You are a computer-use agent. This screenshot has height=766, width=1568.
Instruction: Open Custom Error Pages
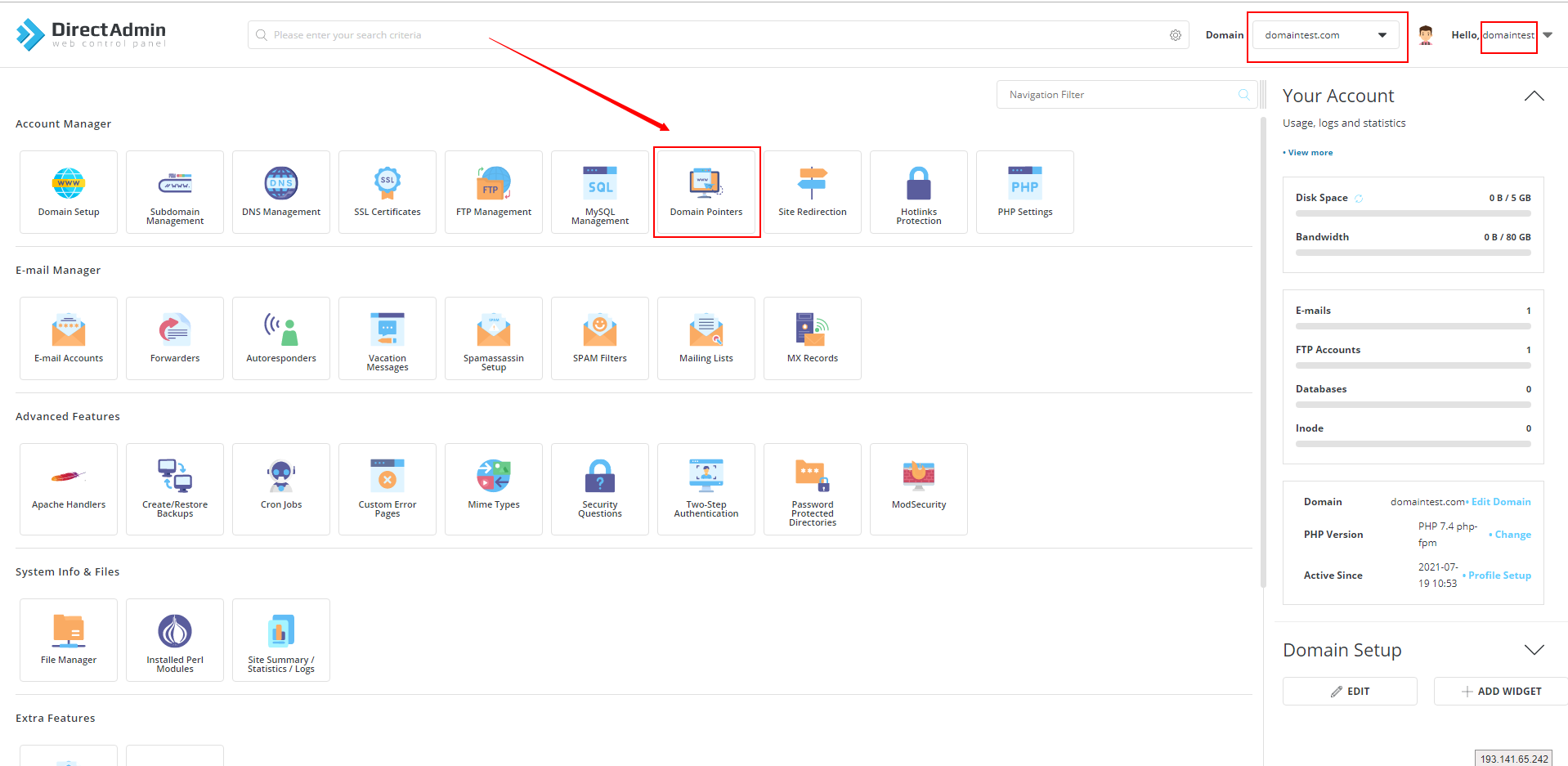coord(388,489)
